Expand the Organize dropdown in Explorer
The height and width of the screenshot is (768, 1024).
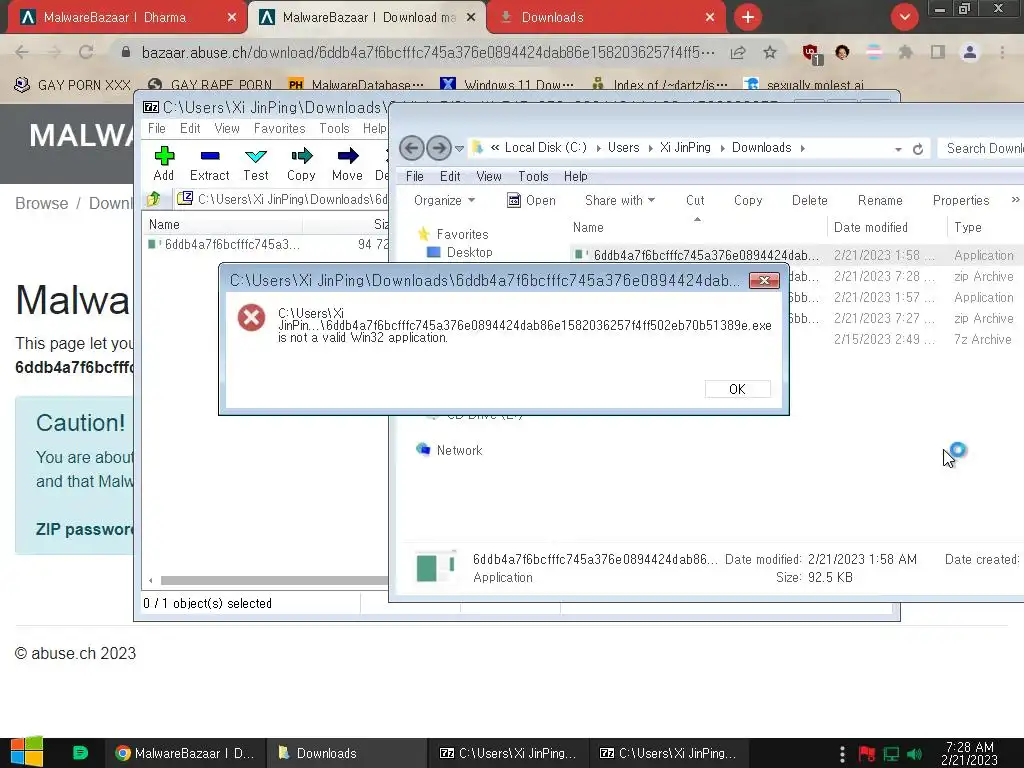pyautogui.click(x=444, y=200)
